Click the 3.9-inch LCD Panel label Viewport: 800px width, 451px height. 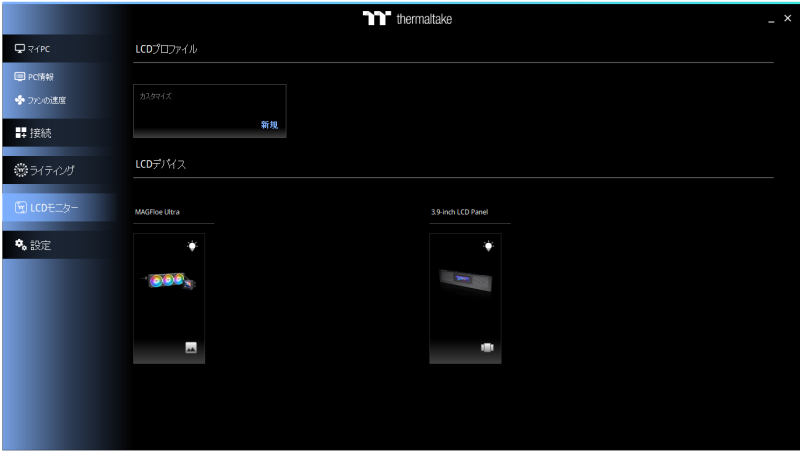[459, 212]
